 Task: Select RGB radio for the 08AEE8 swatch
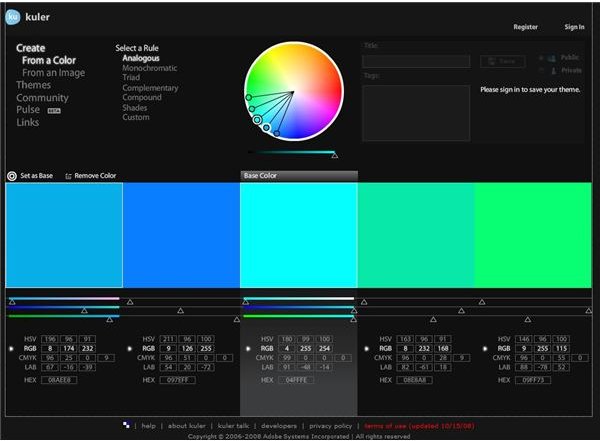(11, 348)
